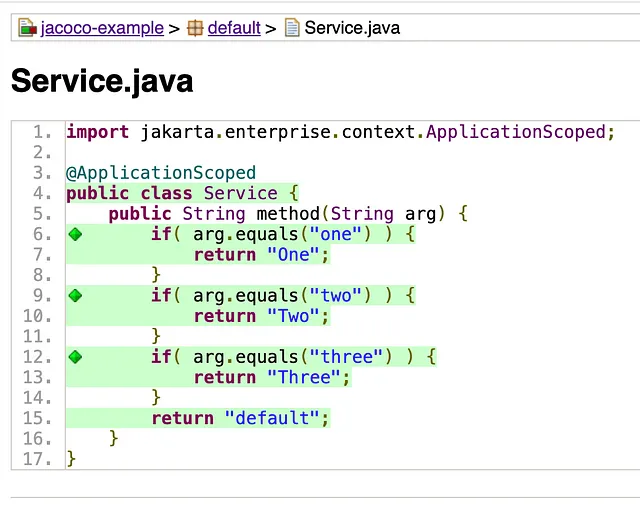640x508 pixels.
Task: Click the return "default" statement on line 15
Action: 240,418
